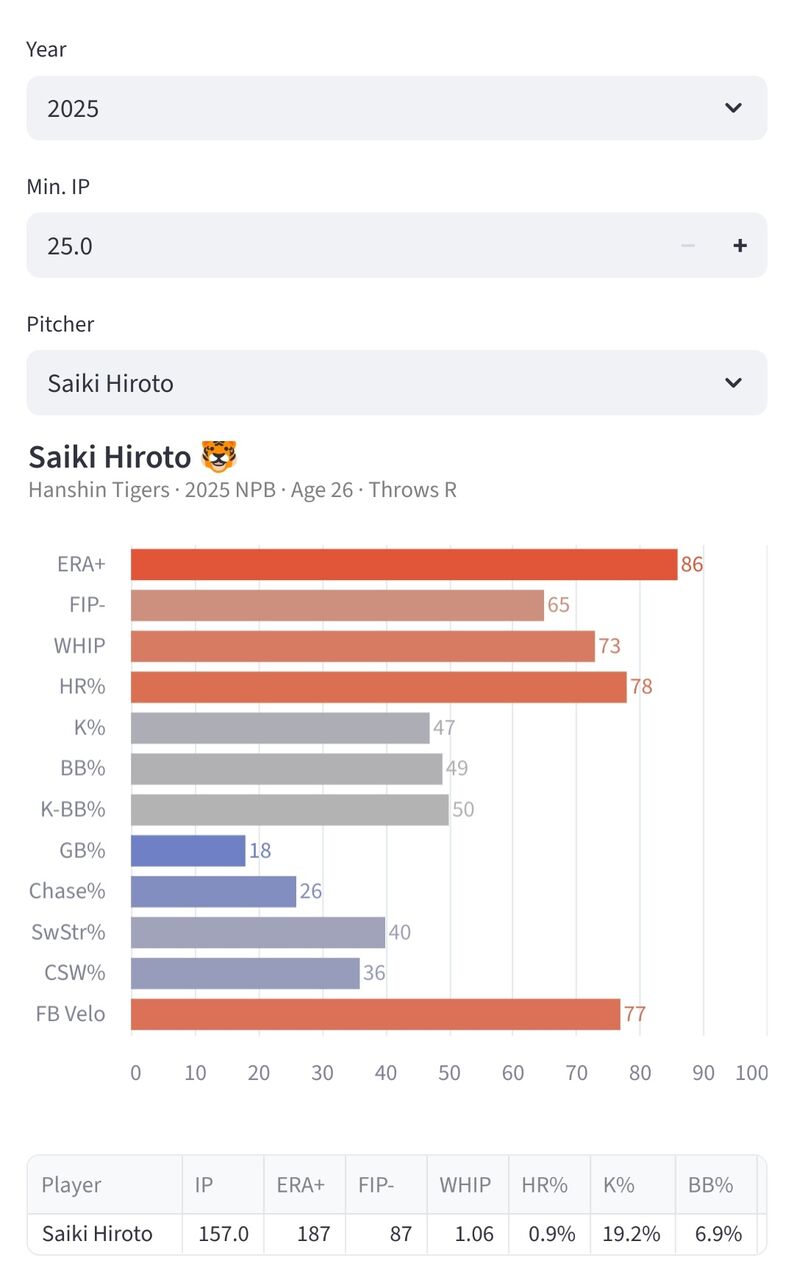Click the Chase% percentile bar
The width and height of the screenshot is (794, 1280).
pyautogui.click(x=213, y=891)
